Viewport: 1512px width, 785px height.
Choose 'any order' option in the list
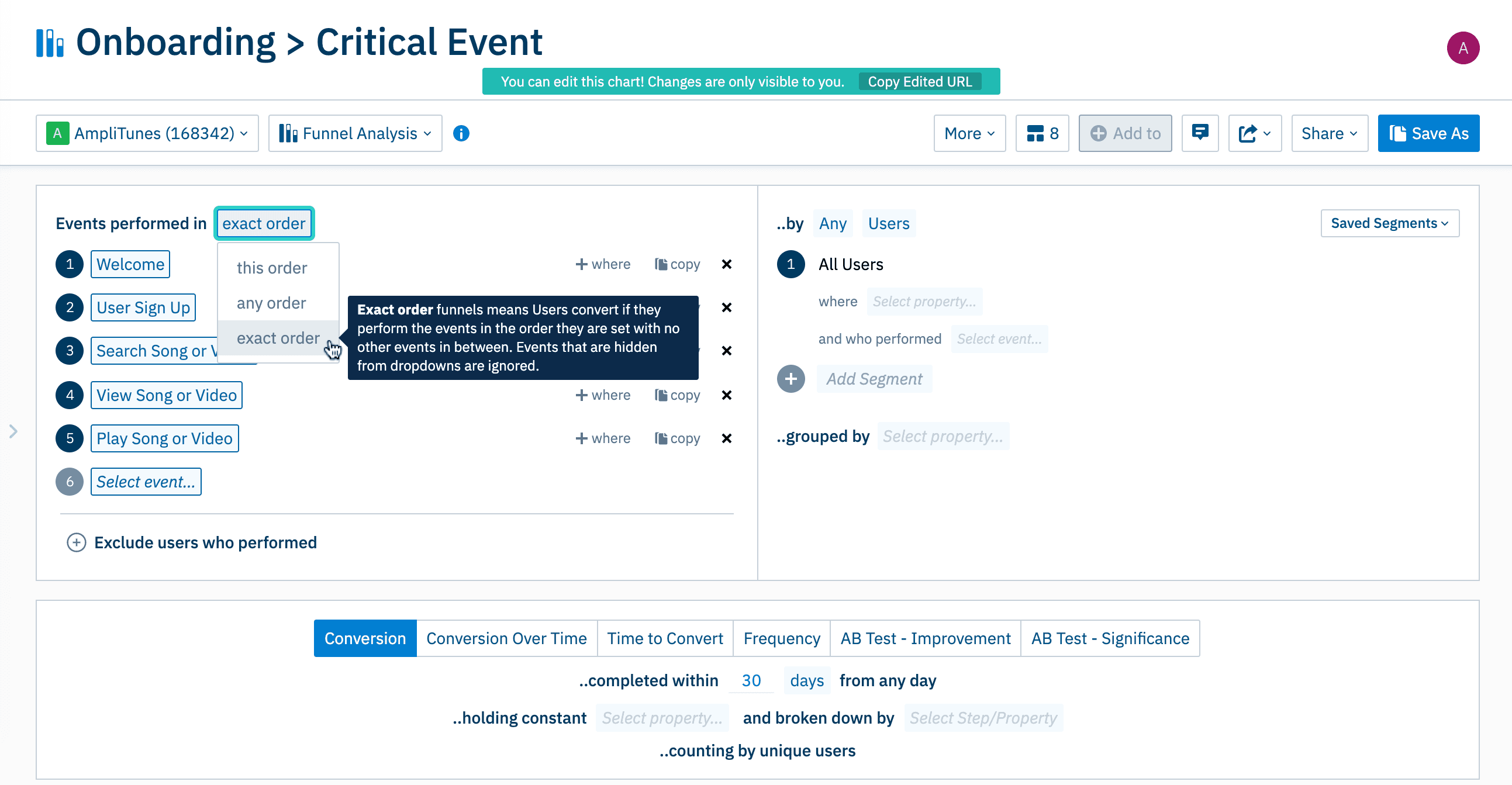[x=271, y=303]
